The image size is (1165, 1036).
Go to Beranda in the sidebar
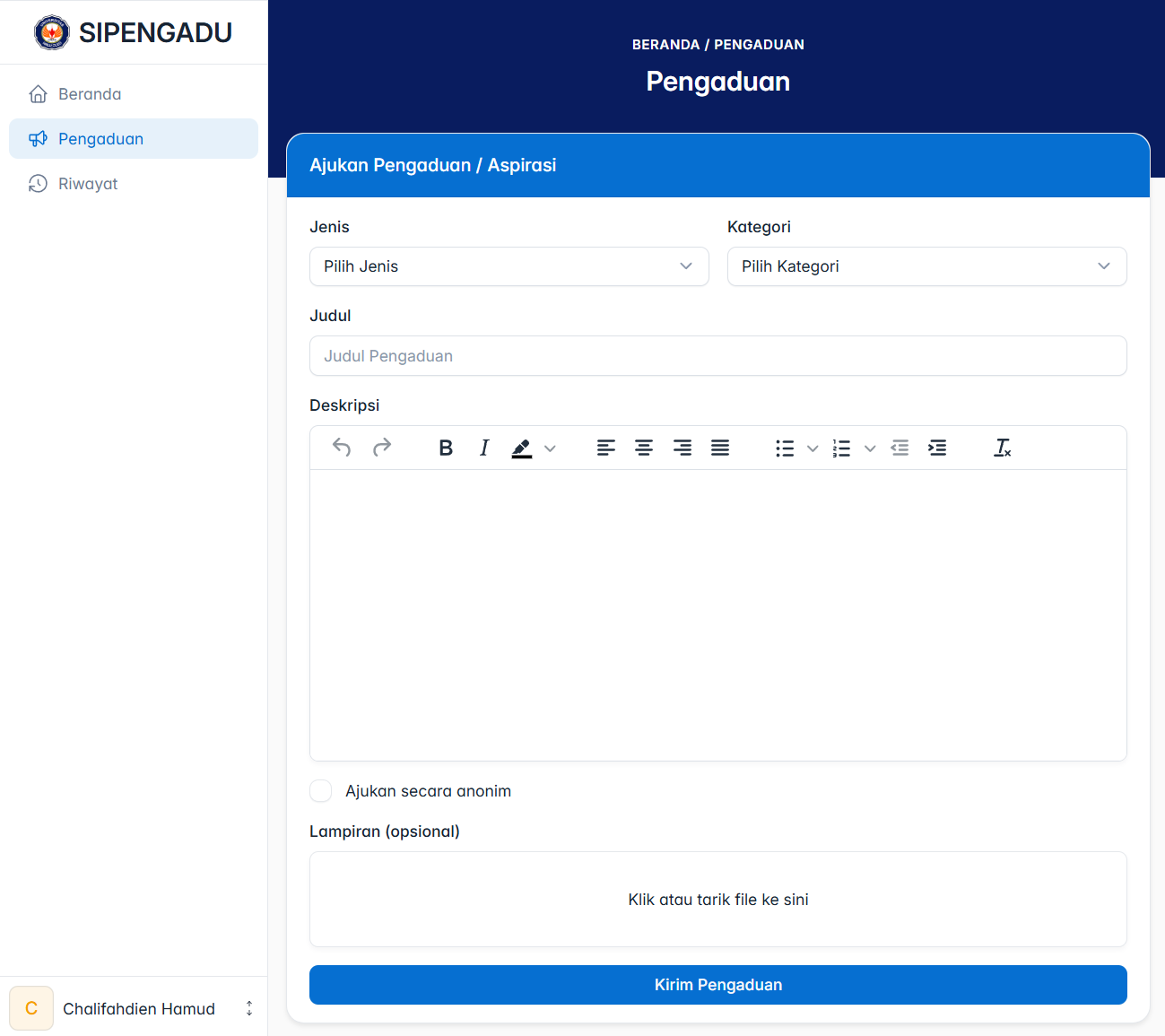coord(90,94)
